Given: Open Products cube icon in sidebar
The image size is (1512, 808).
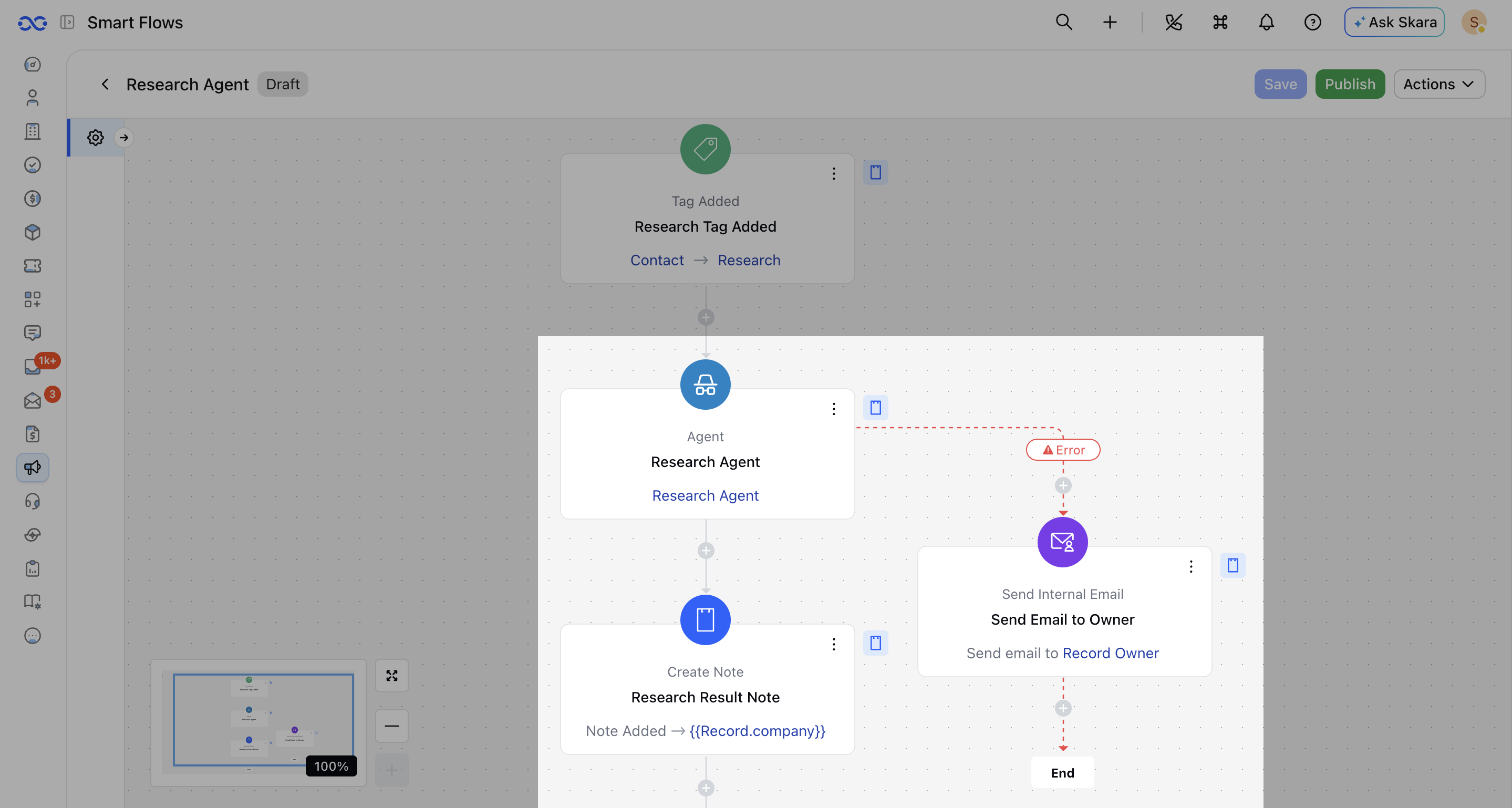Looking at the screenshot, I should [32, 232].
